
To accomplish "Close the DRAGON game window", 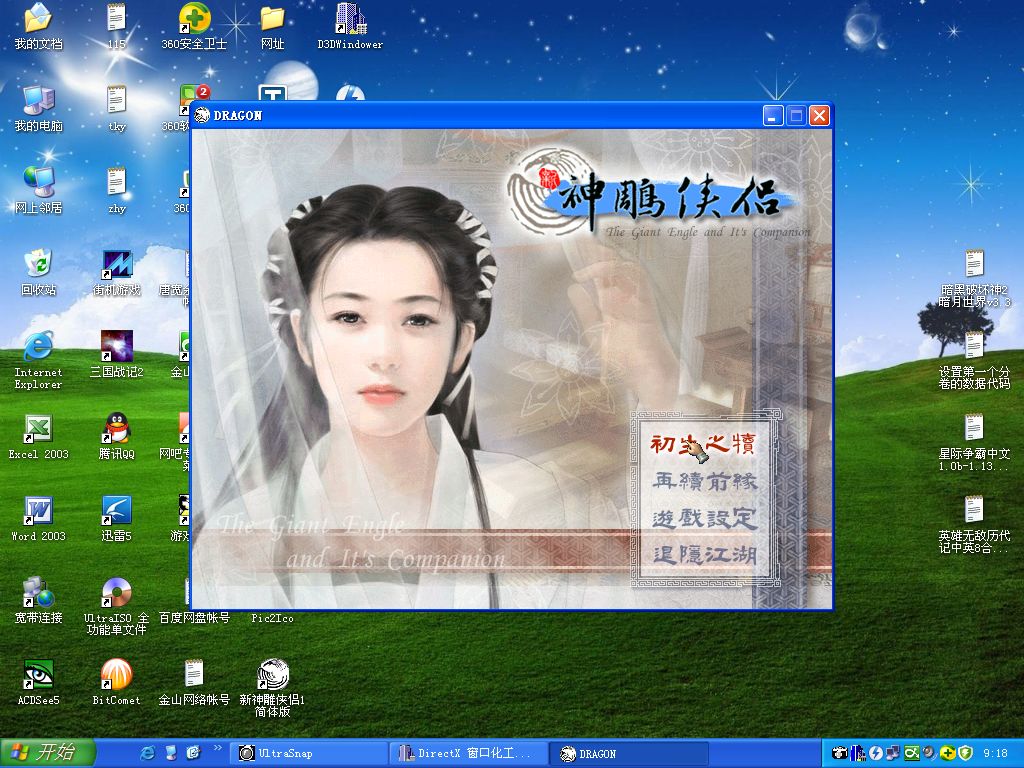I will coord(820,116).
